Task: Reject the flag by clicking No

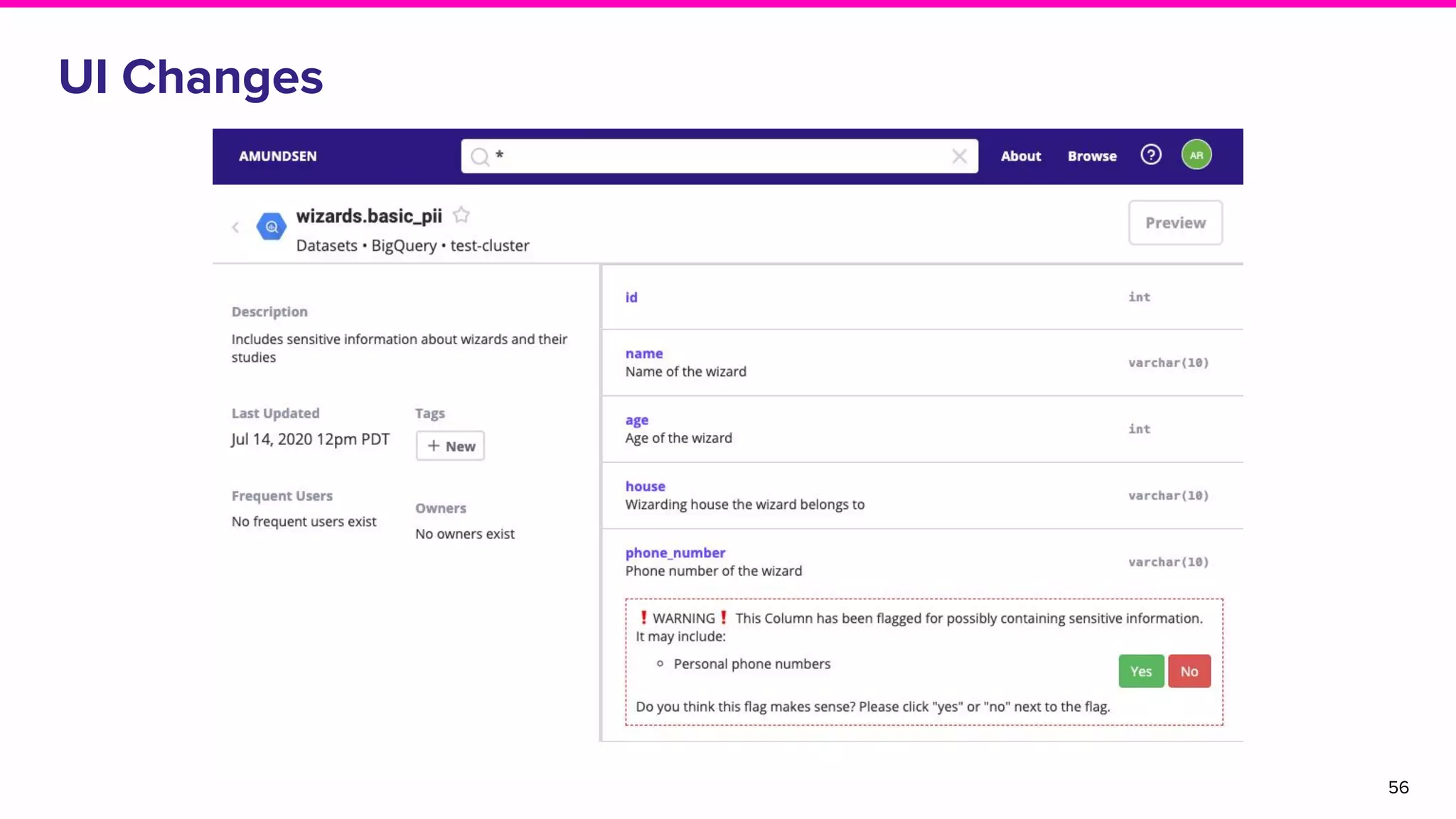Action: point(1189,671)
